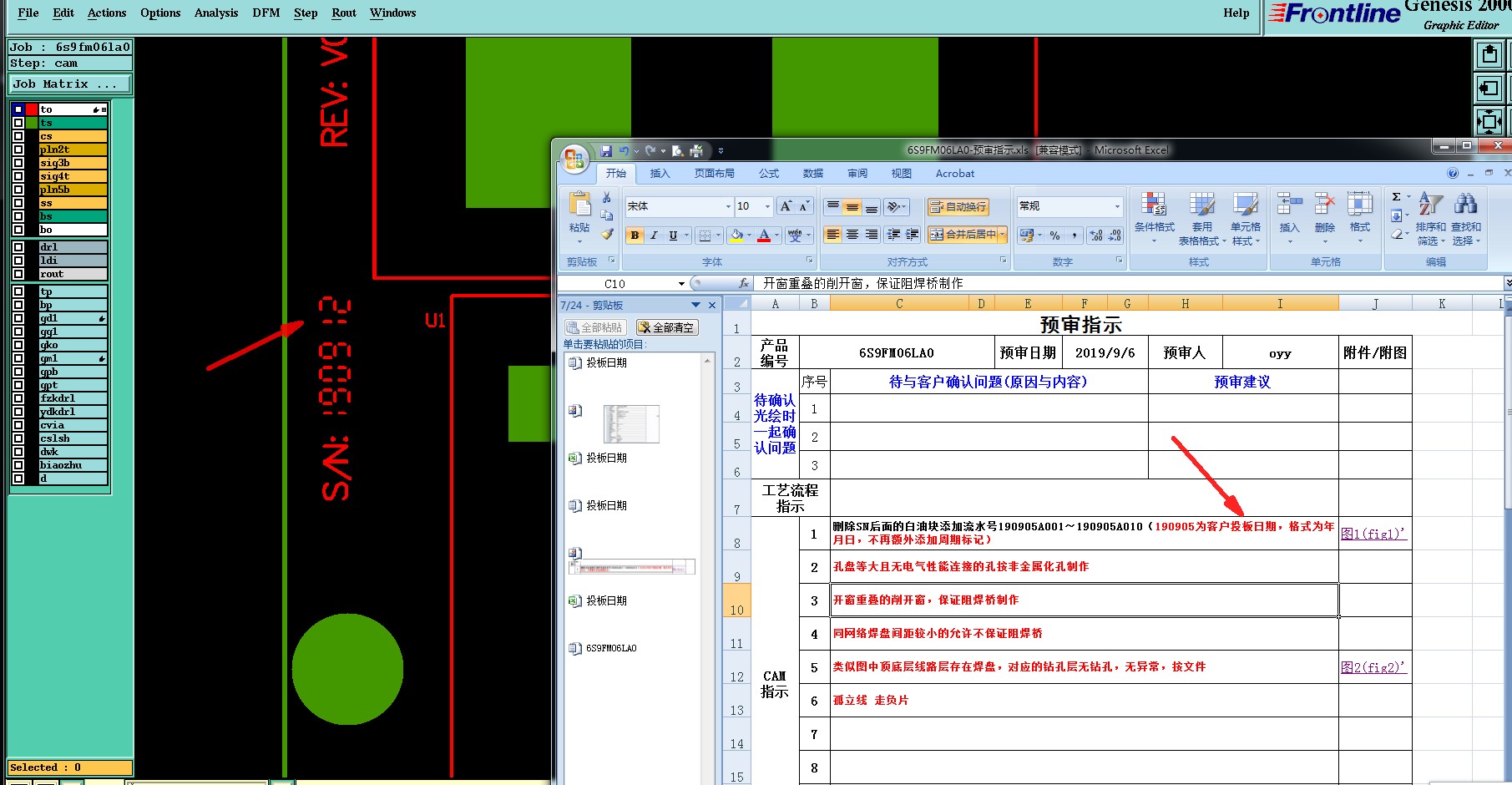1512x785 pixels.
Task: Click the AutoSum sigma icon
Action: tap(1396, 197)
